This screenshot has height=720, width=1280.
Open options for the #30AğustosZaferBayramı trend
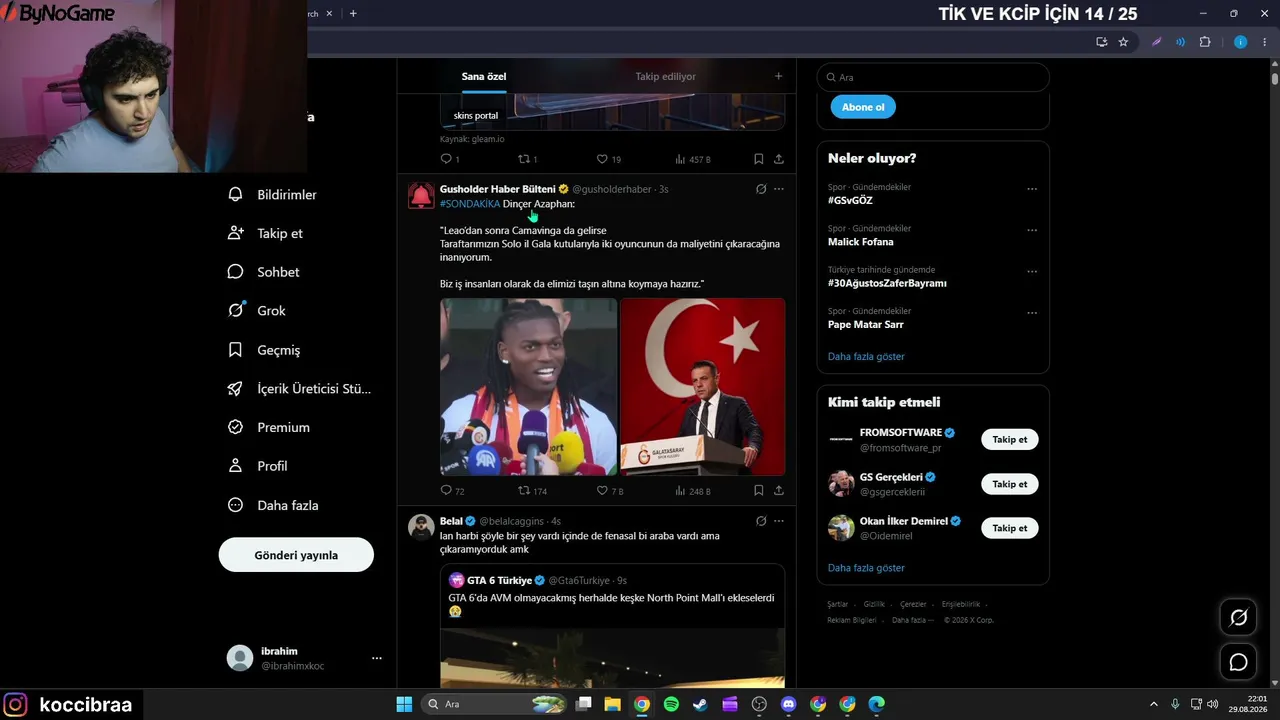(1032, 271)
